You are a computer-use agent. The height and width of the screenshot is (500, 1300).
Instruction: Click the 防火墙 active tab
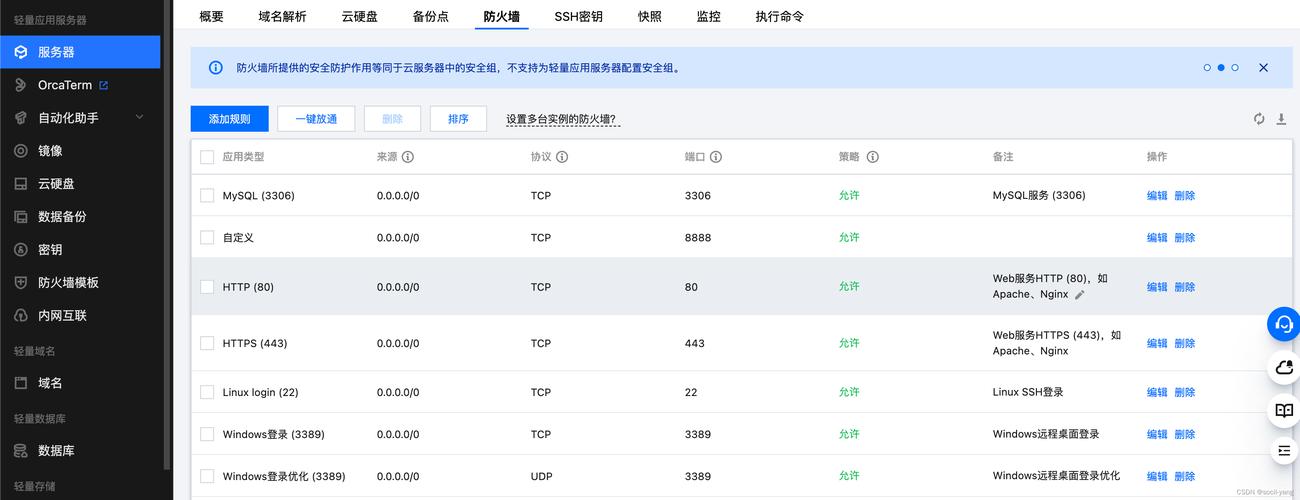(501, 16)
